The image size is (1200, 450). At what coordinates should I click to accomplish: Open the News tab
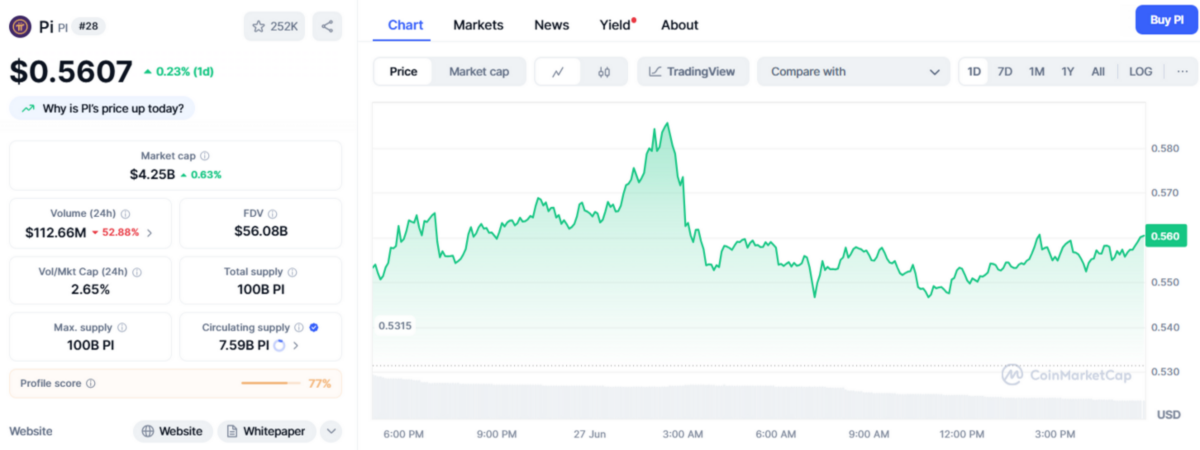click(x=552, y=25)
